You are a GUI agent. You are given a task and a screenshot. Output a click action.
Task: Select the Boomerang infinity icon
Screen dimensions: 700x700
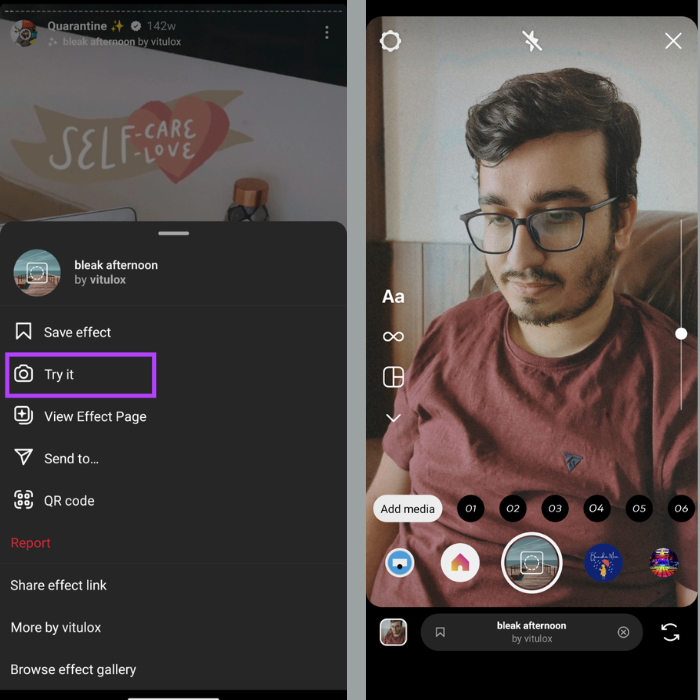click(393, 336)
